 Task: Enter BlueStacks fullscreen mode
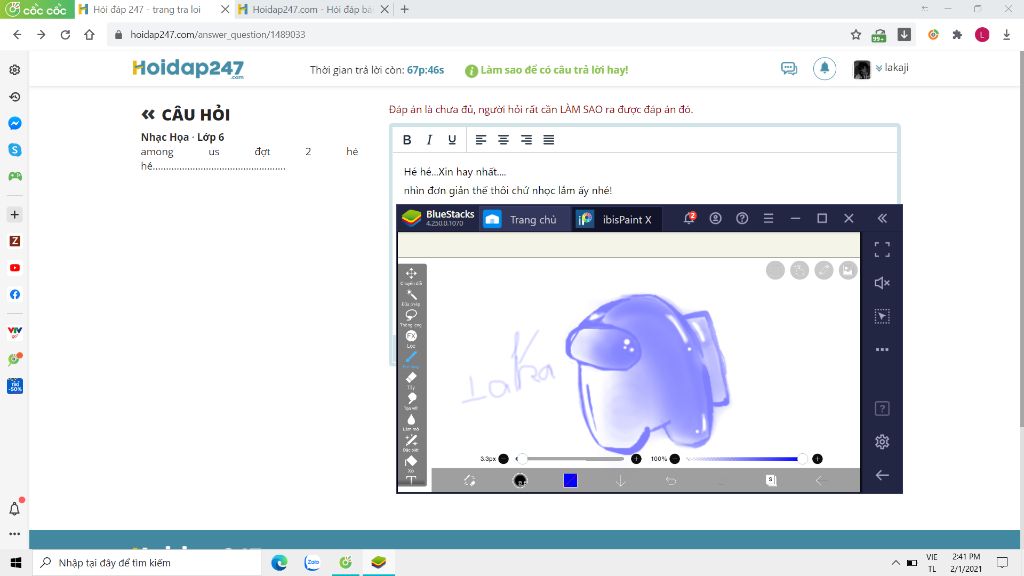[x=882, y=249]
